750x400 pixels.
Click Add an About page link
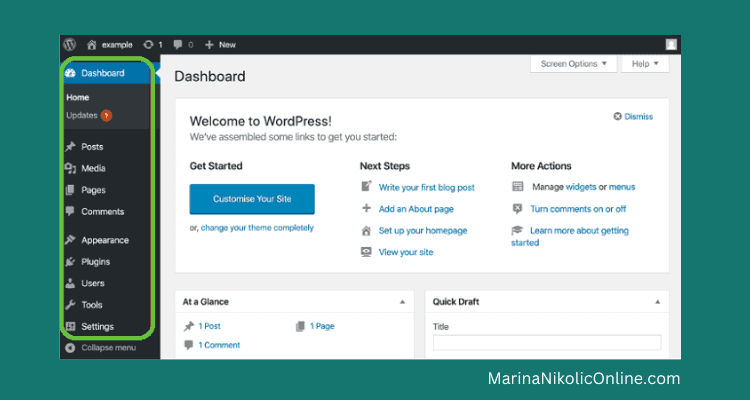pyautogui.click(x=416, y=209)
